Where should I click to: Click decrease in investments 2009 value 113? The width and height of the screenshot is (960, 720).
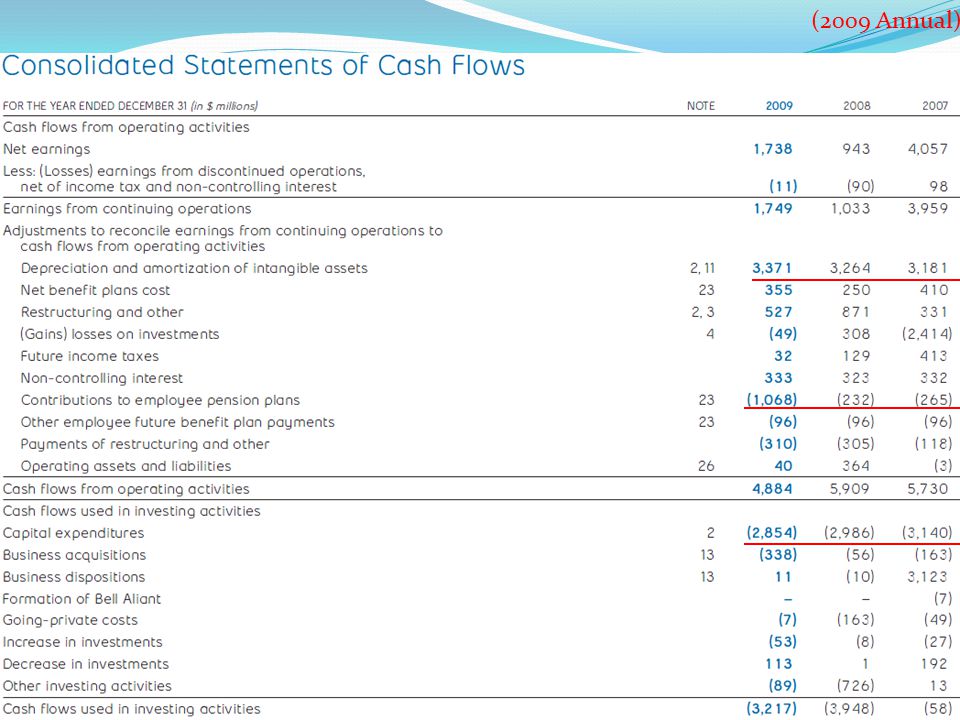click(x=779, y=664)
